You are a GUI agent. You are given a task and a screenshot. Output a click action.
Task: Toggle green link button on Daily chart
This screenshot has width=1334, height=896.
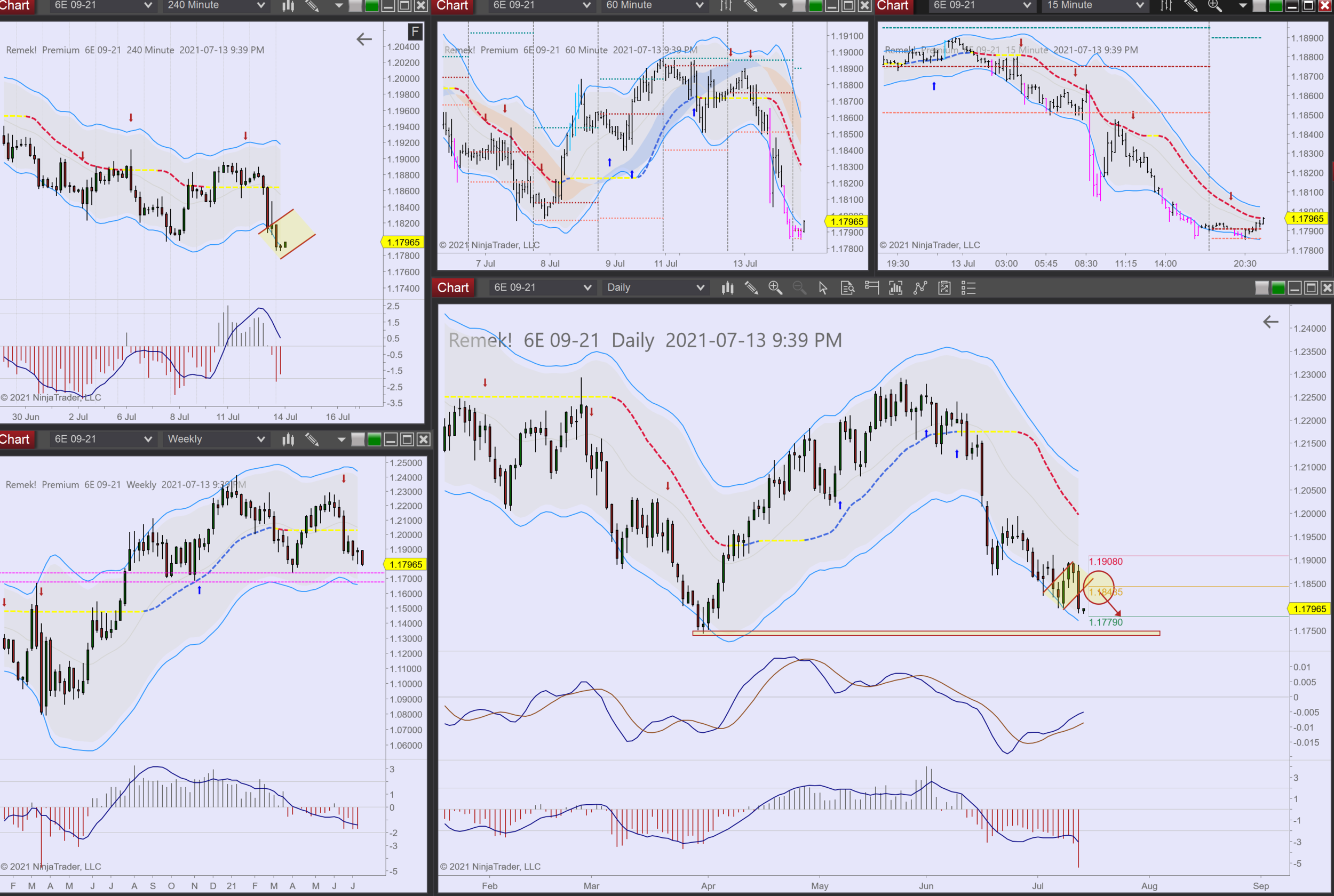[x=1278, y=288]
